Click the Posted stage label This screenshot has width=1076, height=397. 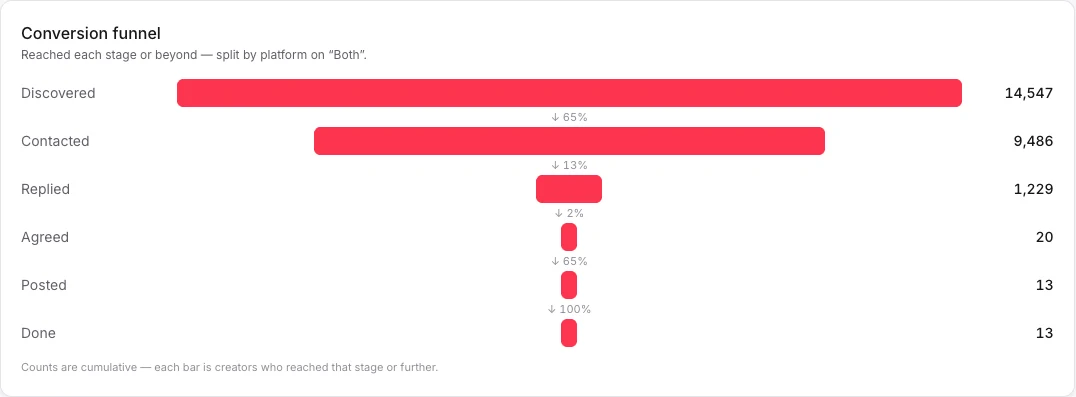[x=44, y=285]
